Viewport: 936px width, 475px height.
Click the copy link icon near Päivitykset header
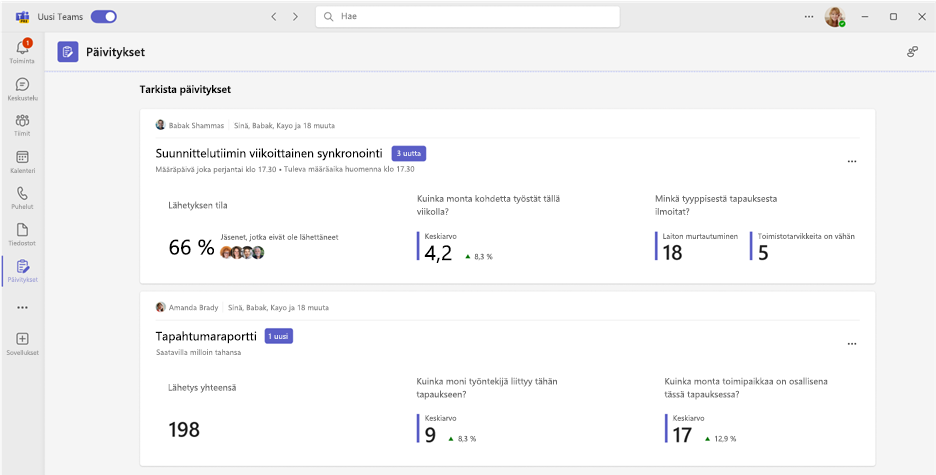coord(912,52)
